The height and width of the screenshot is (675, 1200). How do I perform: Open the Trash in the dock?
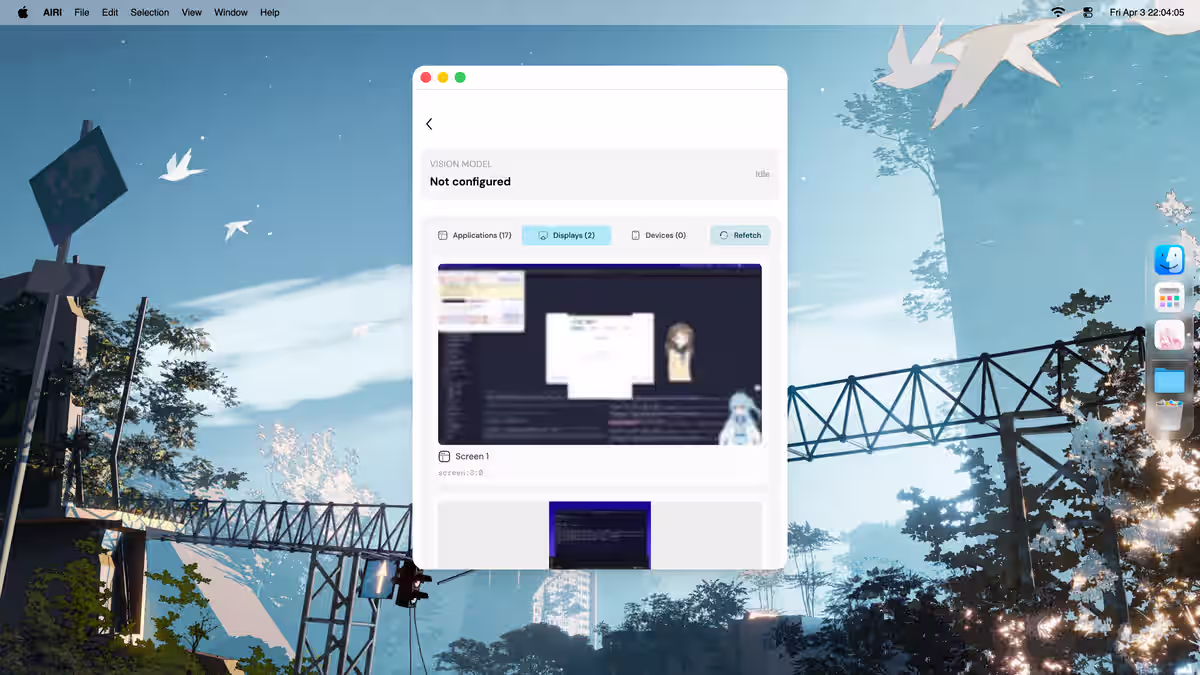pyautogui.click(x=1169, y=416)
